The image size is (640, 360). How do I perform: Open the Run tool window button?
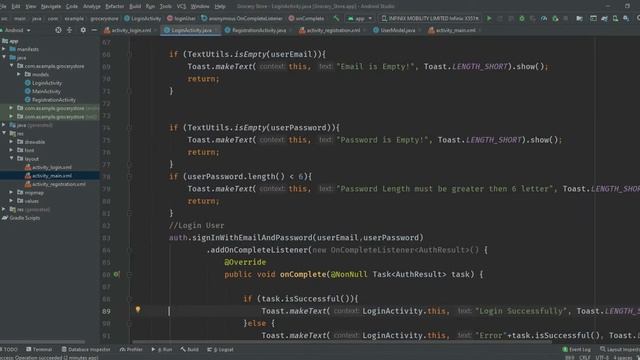point(162,349)
